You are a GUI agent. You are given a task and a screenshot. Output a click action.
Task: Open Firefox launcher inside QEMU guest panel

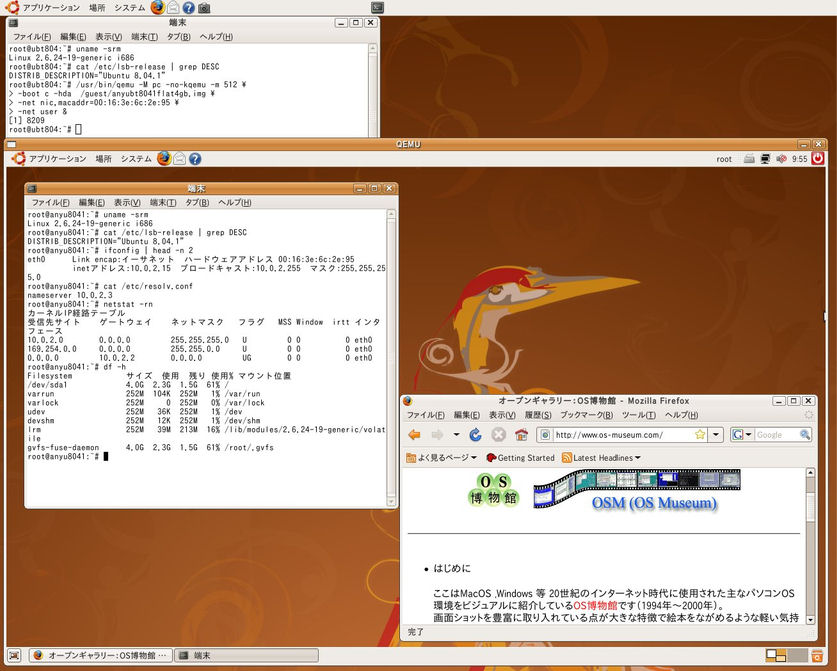(x=164, y=159)
